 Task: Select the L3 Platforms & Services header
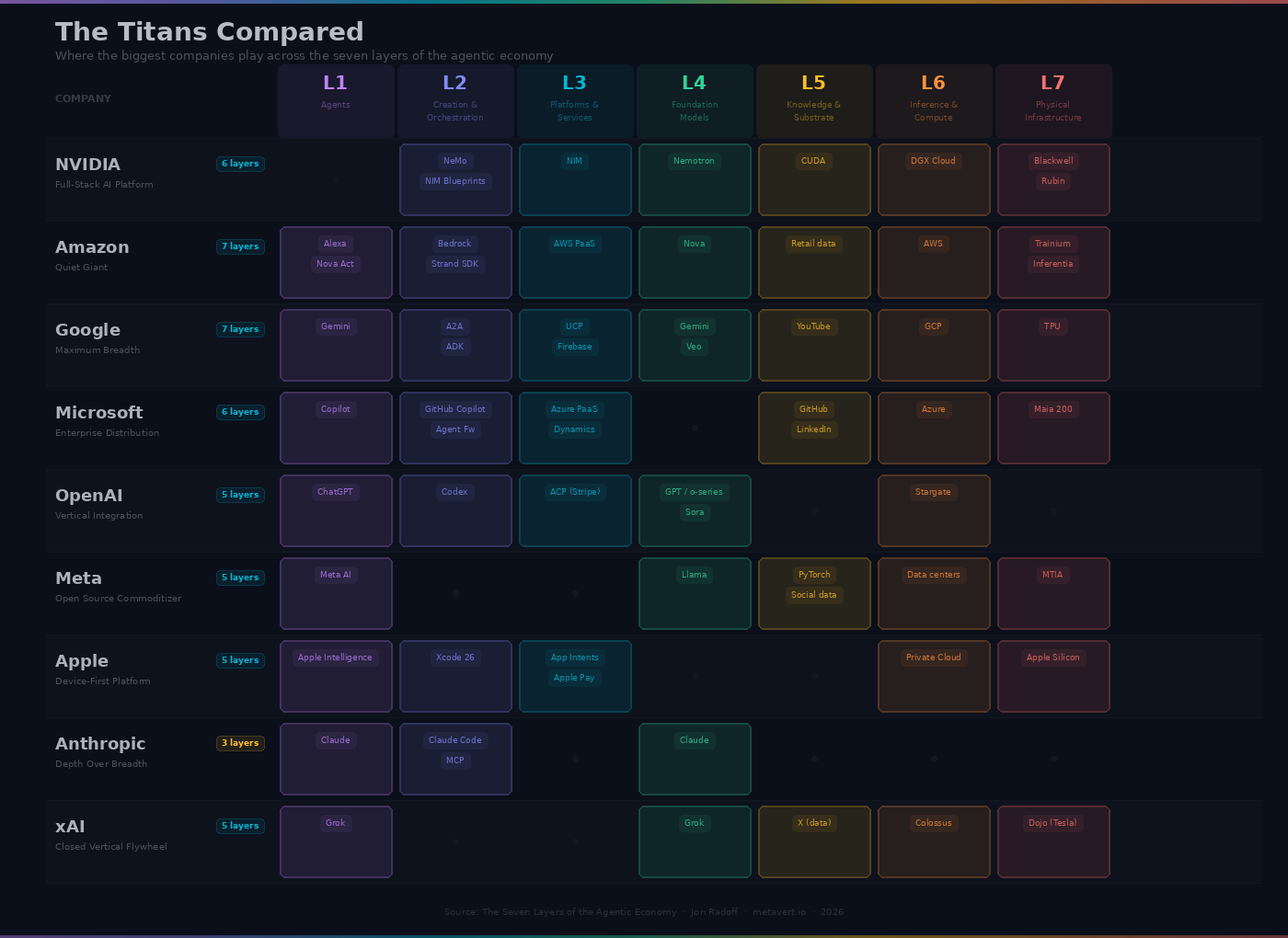pyautogui.click(x=575, y=101)
